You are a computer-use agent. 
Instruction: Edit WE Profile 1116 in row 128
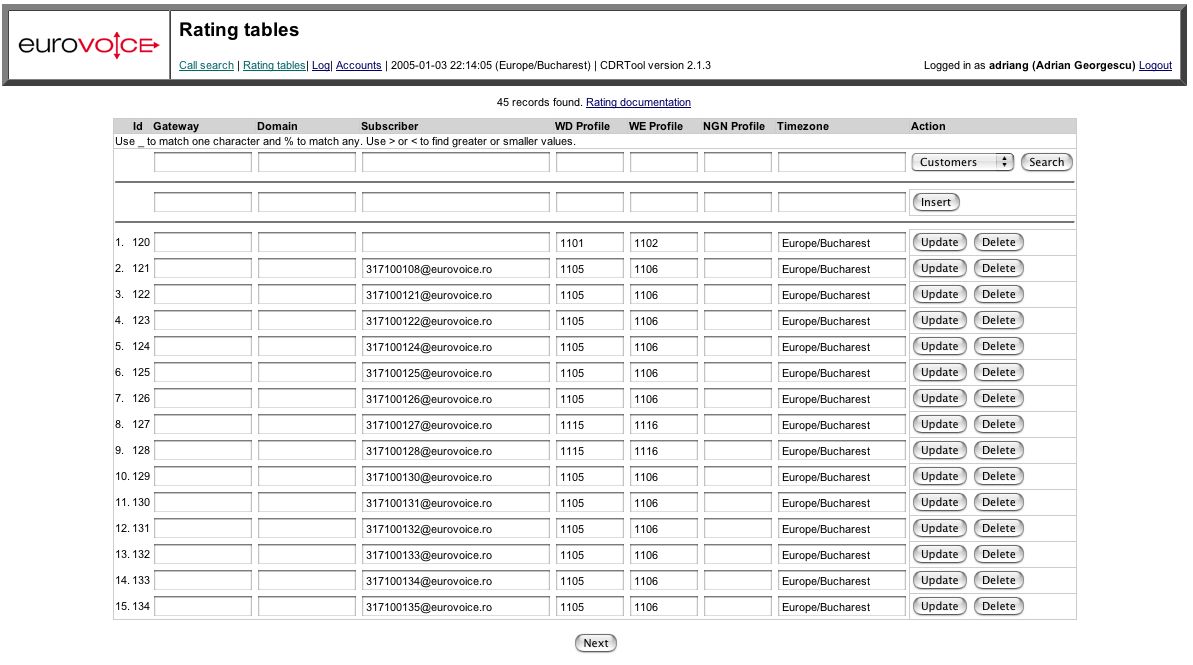pos(663,450)
